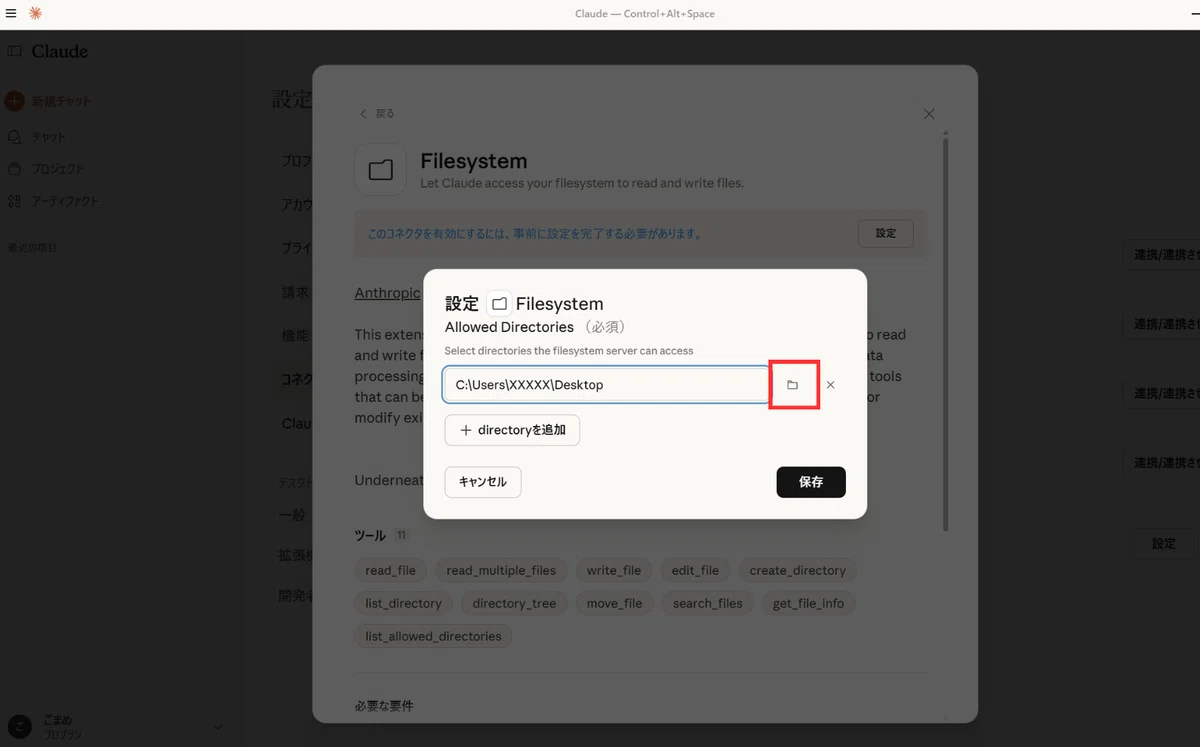Open the 請求 settings section
The height and width of the screenshot is (747, 1200).
[x=295, y=292]
